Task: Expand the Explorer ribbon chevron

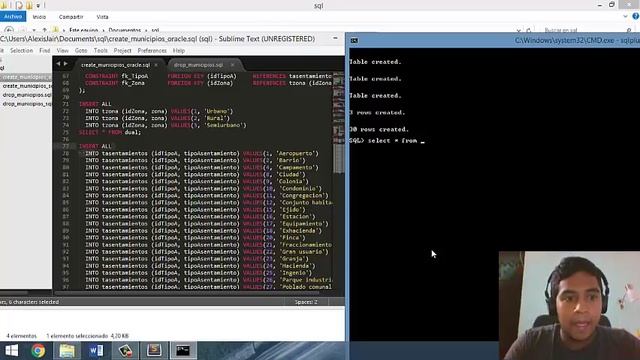Action: click(x=625, y=16)
